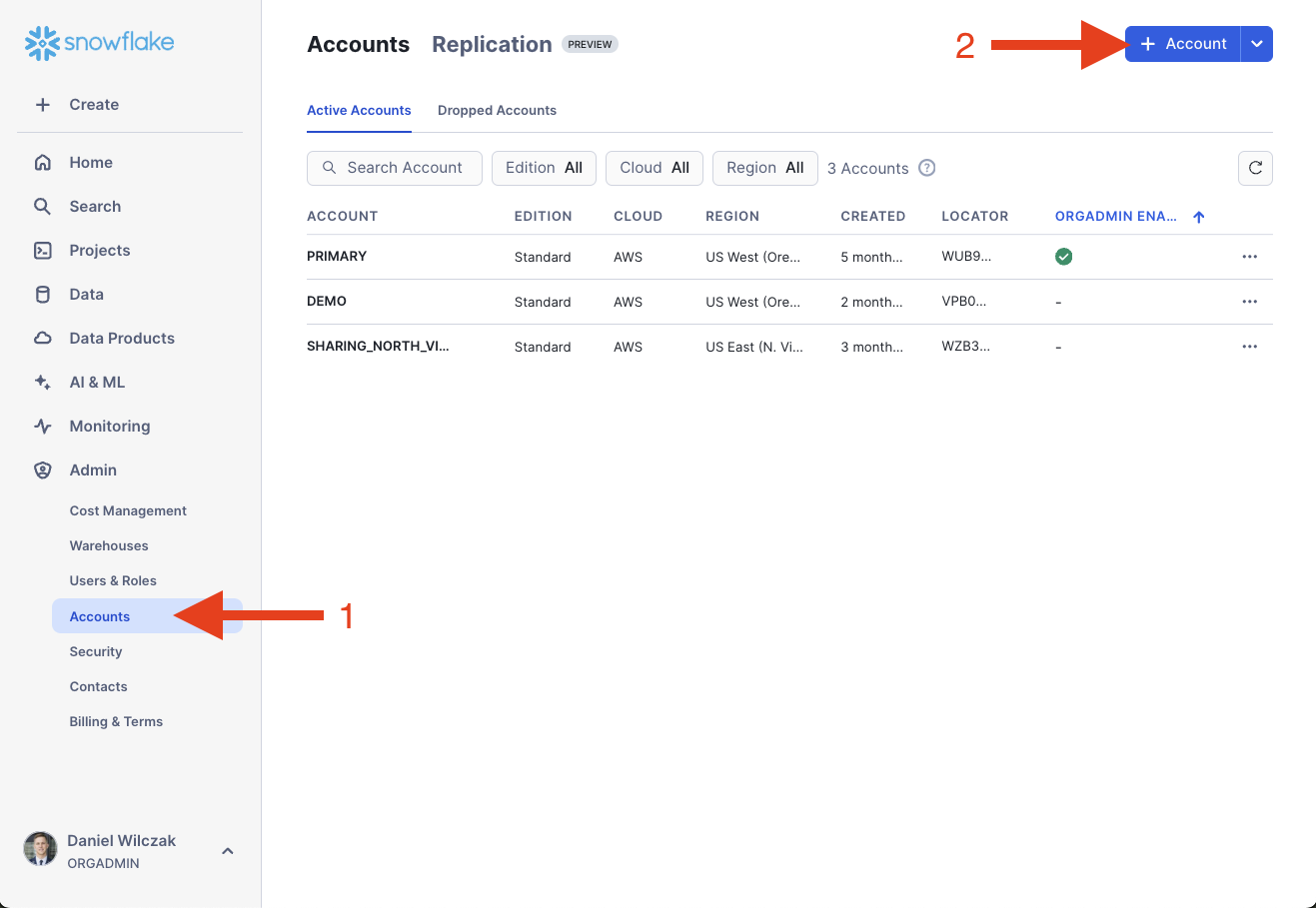This screenshot has width=1316, height=908.
Task: Click the Snowflake logo
Action: (x=99, y=43)
